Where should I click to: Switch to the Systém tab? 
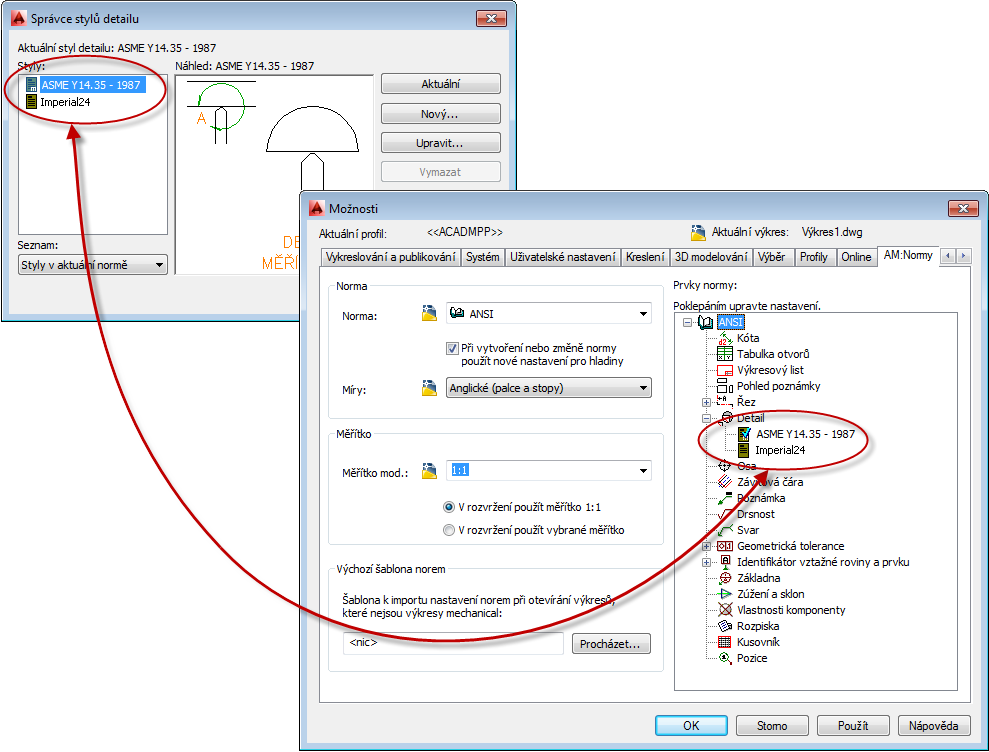coord(483,257)
